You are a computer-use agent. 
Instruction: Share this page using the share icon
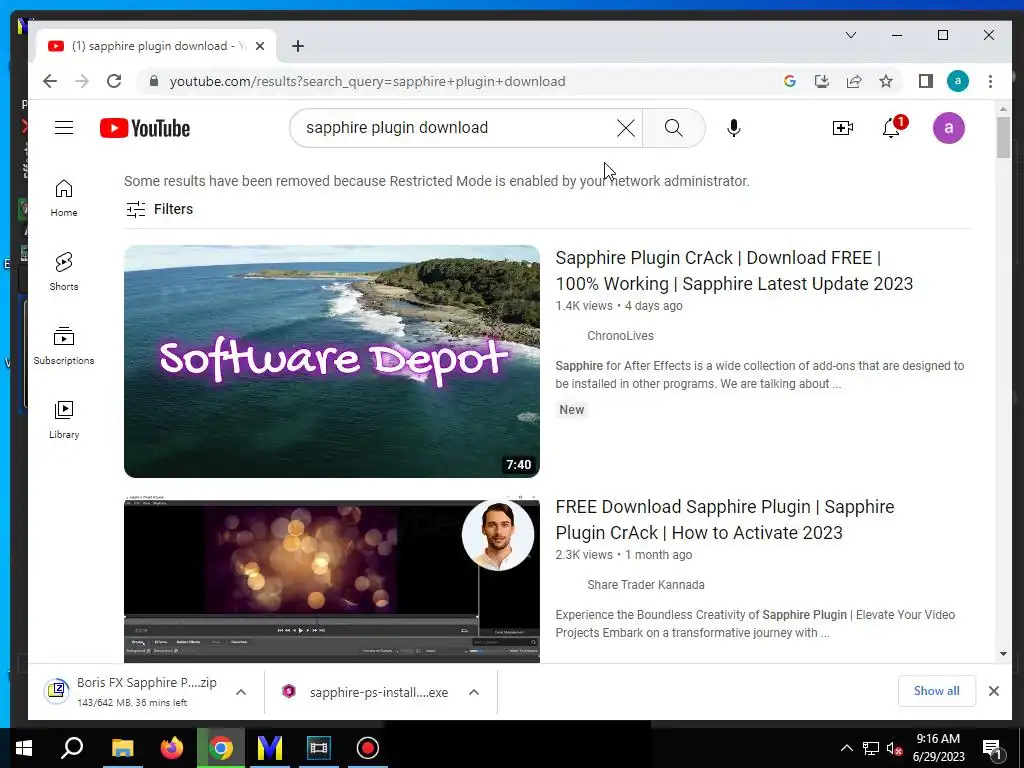pyautogui.click(x=854, y=81)
